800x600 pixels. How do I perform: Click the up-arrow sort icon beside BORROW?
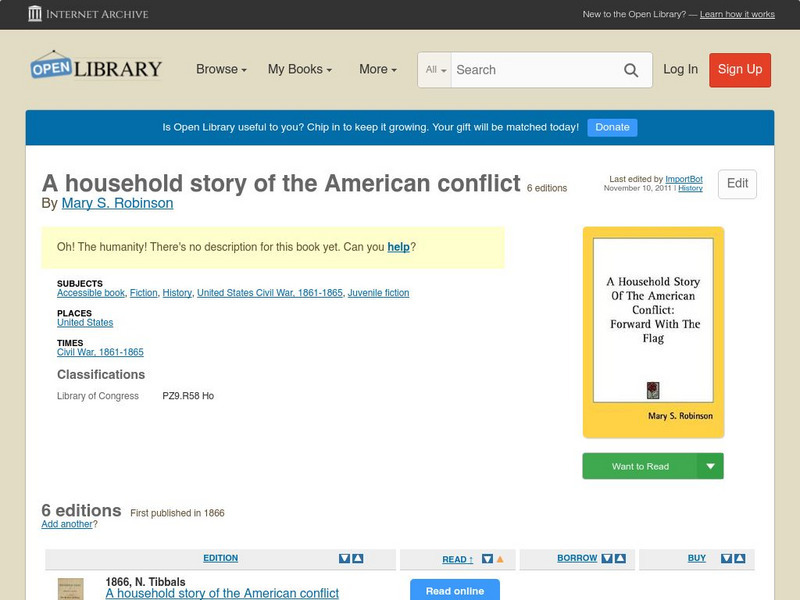pyautogui.click(x=620, y=559)
